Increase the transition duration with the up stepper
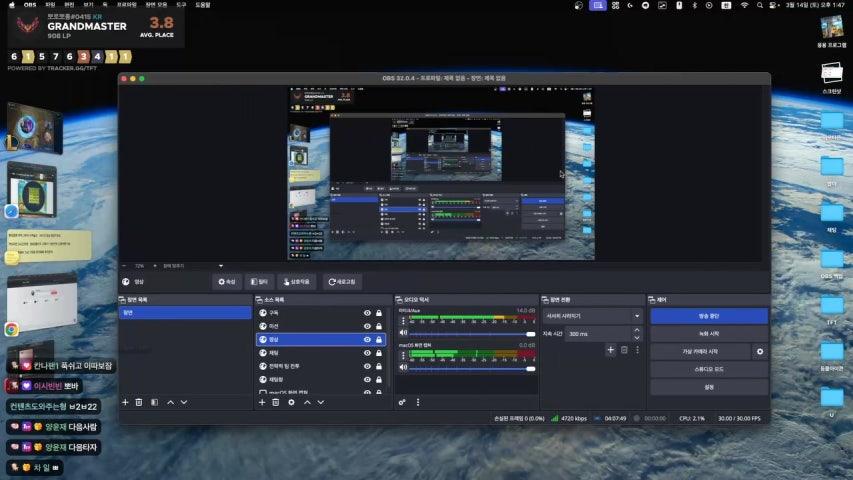 [637, 331]
